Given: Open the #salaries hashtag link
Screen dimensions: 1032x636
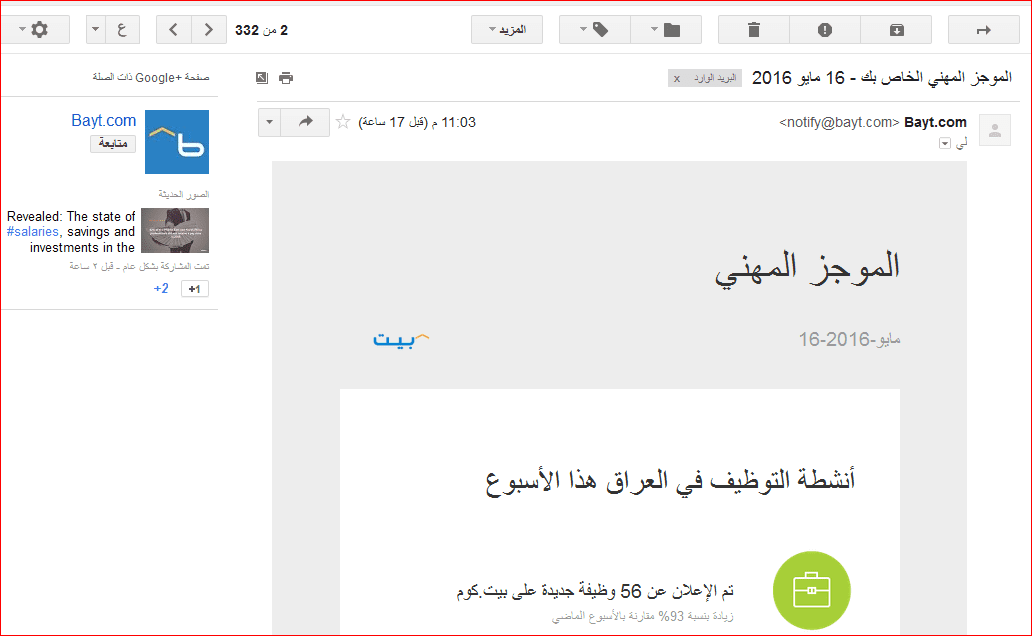Looking at the screenshot, I should click(x=33, y=232).
